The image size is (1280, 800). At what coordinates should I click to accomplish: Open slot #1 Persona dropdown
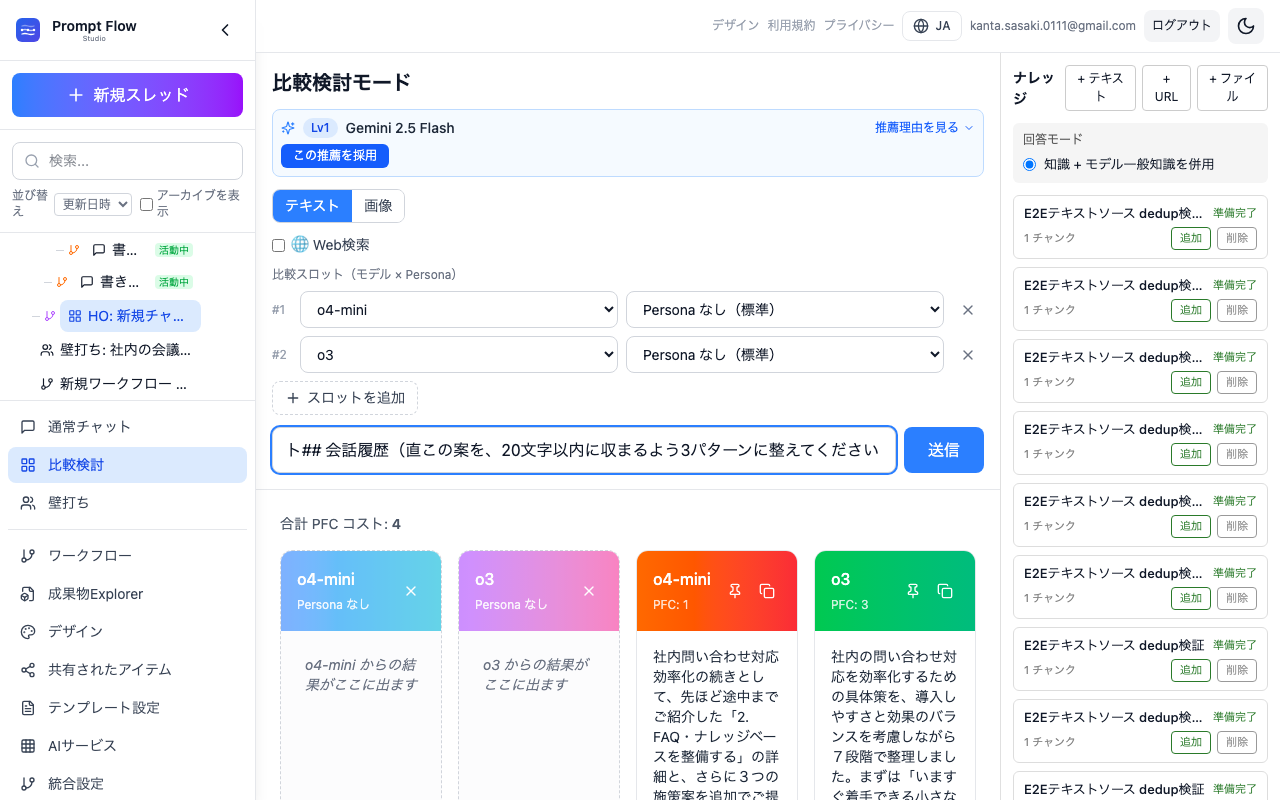click(x=785, y=310)
